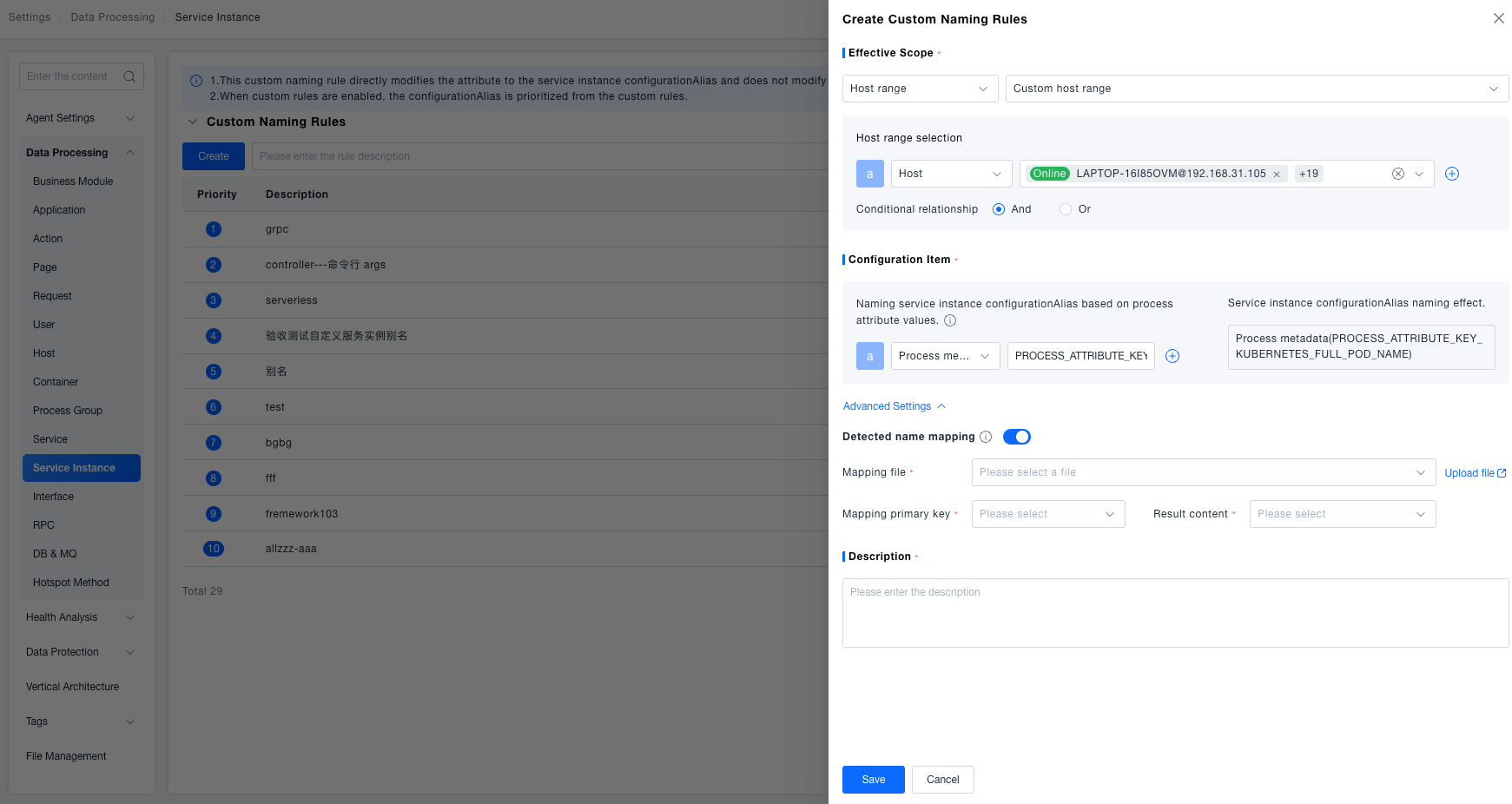Open the Mapping file dropdown
Screen dimensions: 1512x804
pyautogui.click(x=1203, y=472)
